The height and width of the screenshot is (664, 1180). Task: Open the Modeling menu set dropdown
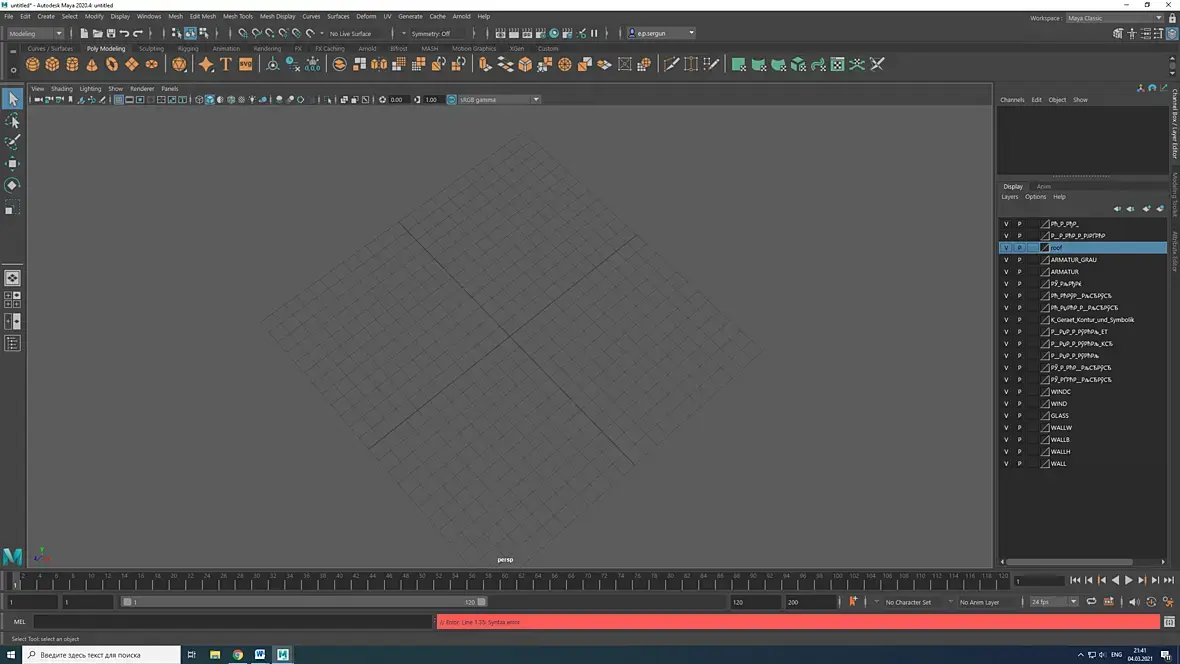(x=35, y=33)
